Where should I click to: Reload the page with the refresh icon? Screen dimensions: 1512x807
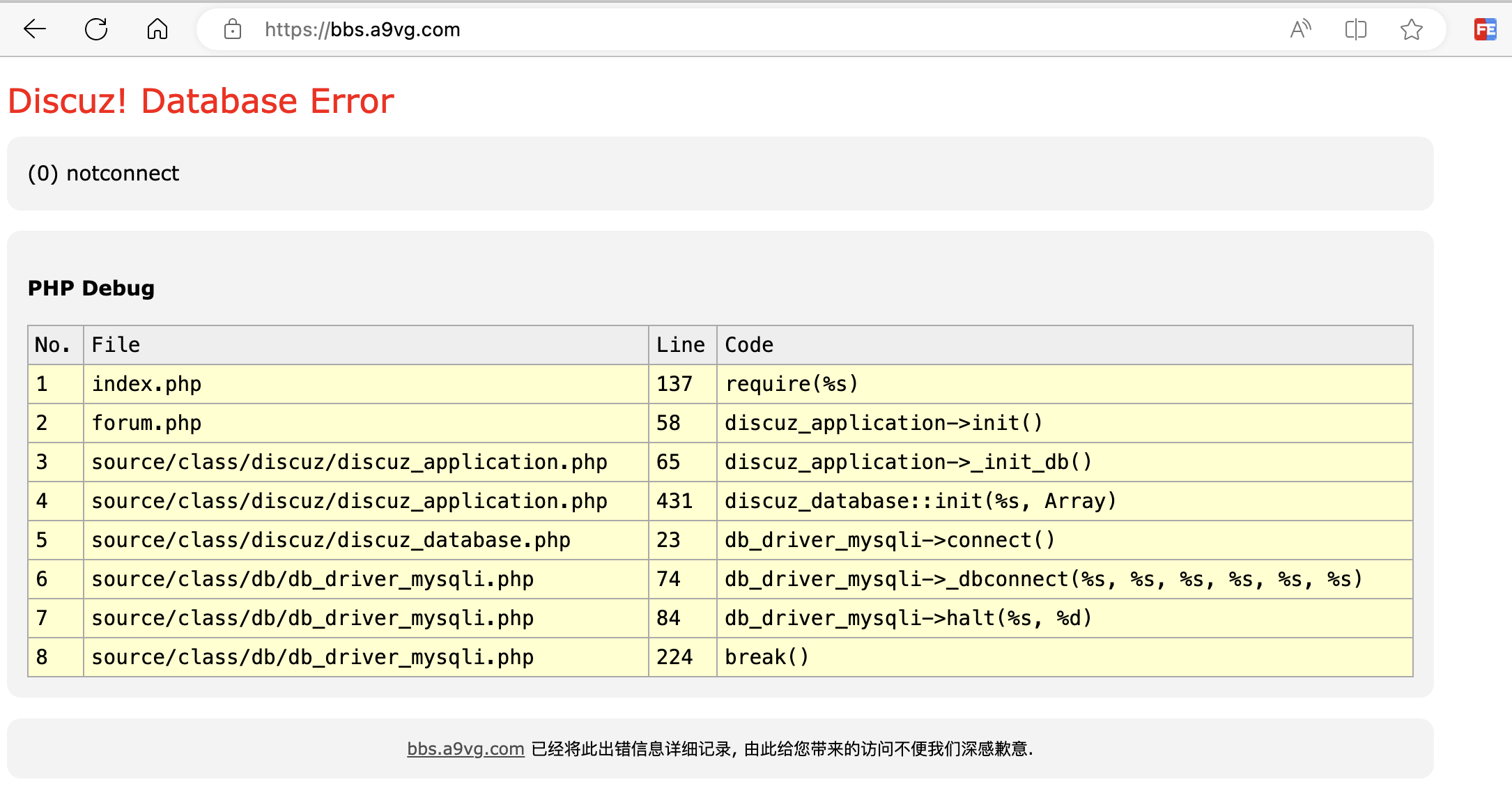coord(96,29)
